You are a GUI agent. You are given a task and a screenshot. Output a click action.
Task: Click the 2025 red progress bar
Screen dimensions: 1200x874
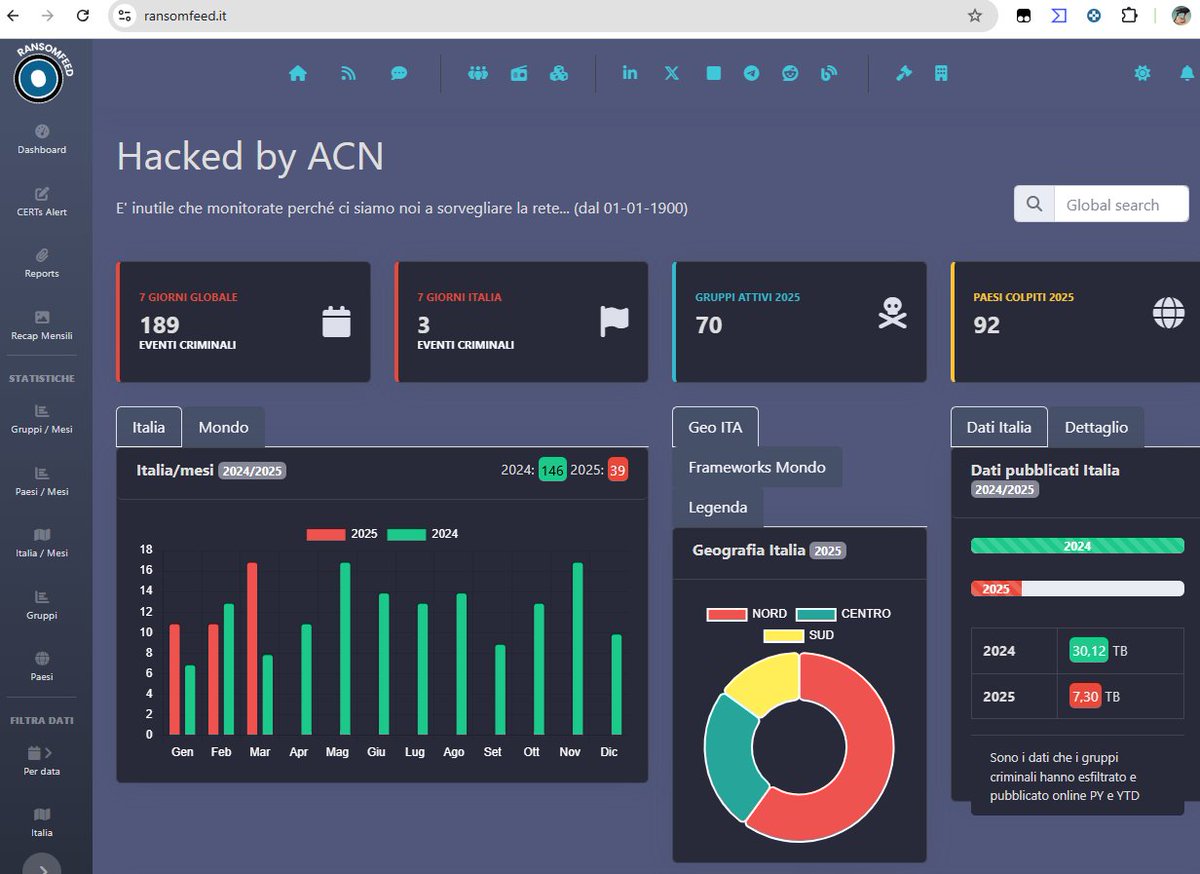(x=996, y=589)
